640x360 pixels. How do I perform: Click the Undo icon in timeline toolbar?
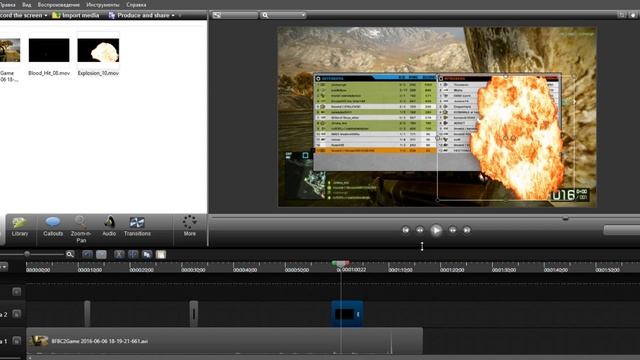87,255
